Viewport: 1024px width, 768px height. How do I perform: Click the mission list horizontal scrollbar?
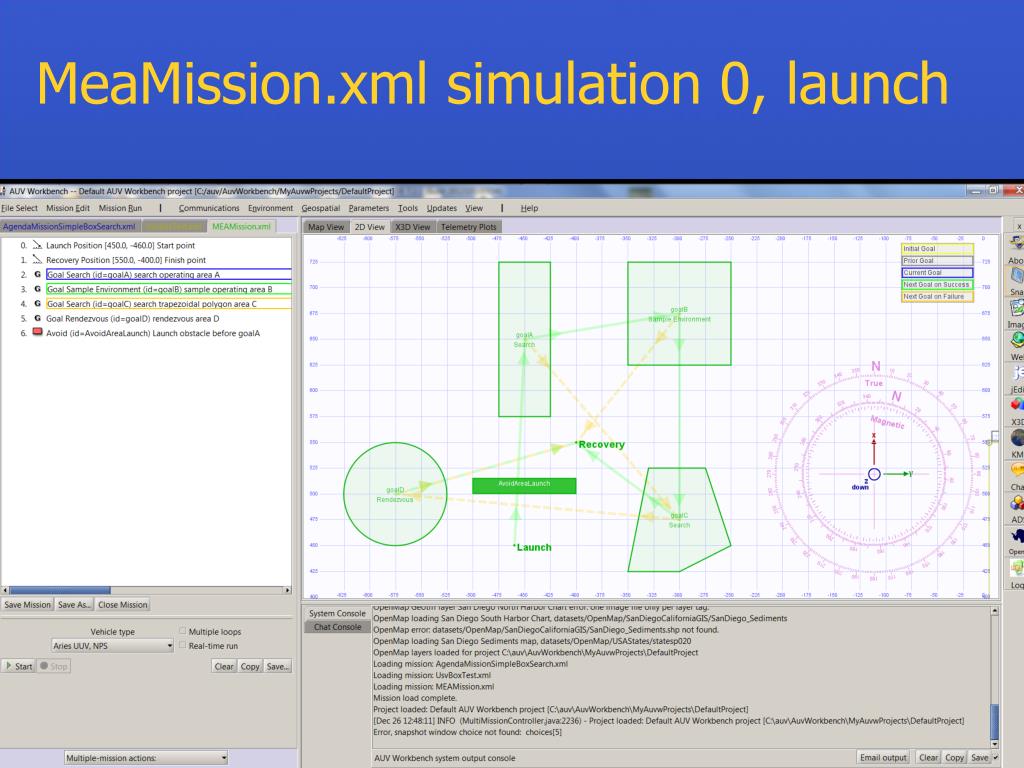[x=146, y=590]
